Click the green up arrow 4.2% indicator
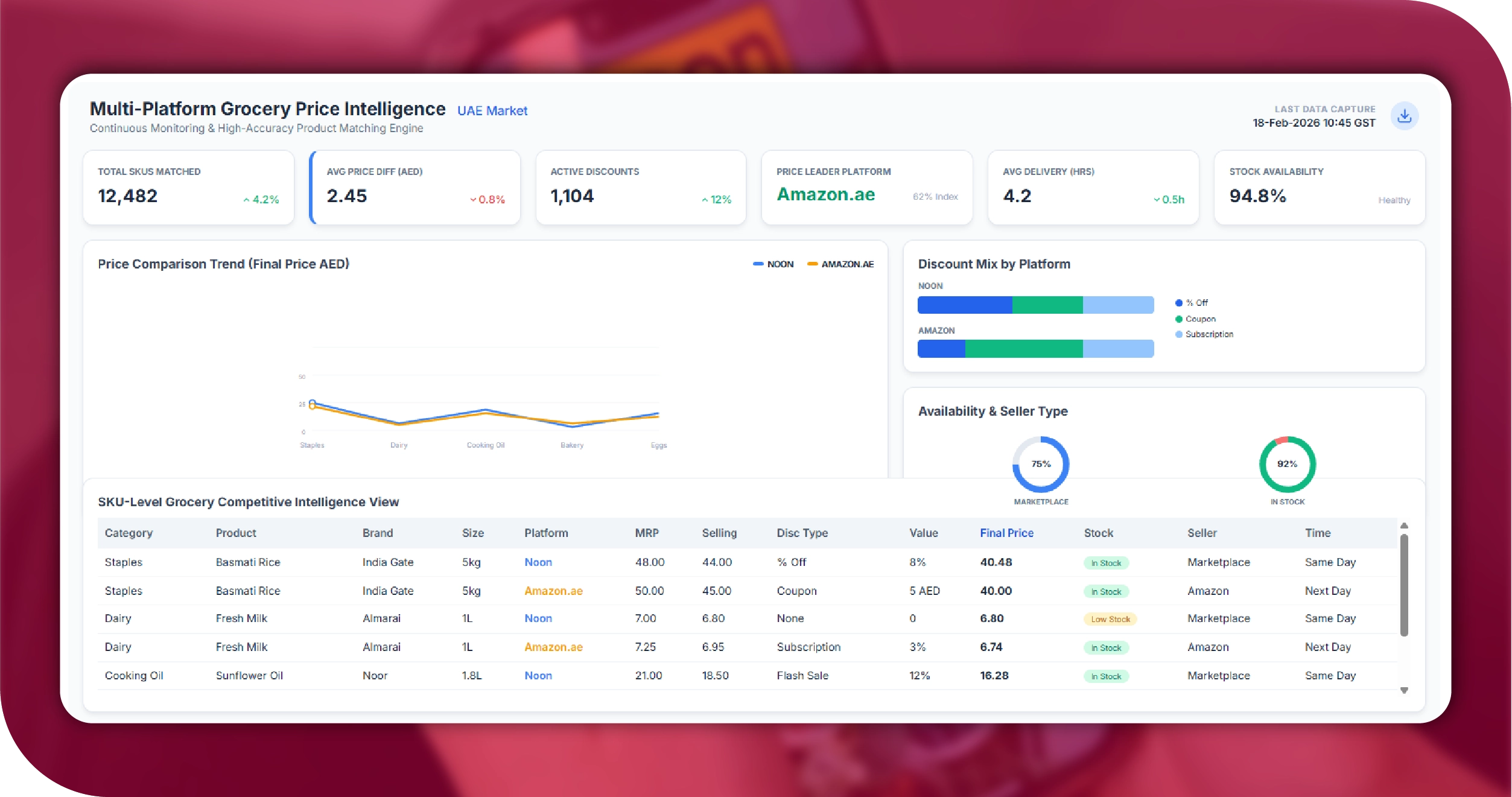 point(261,200)
